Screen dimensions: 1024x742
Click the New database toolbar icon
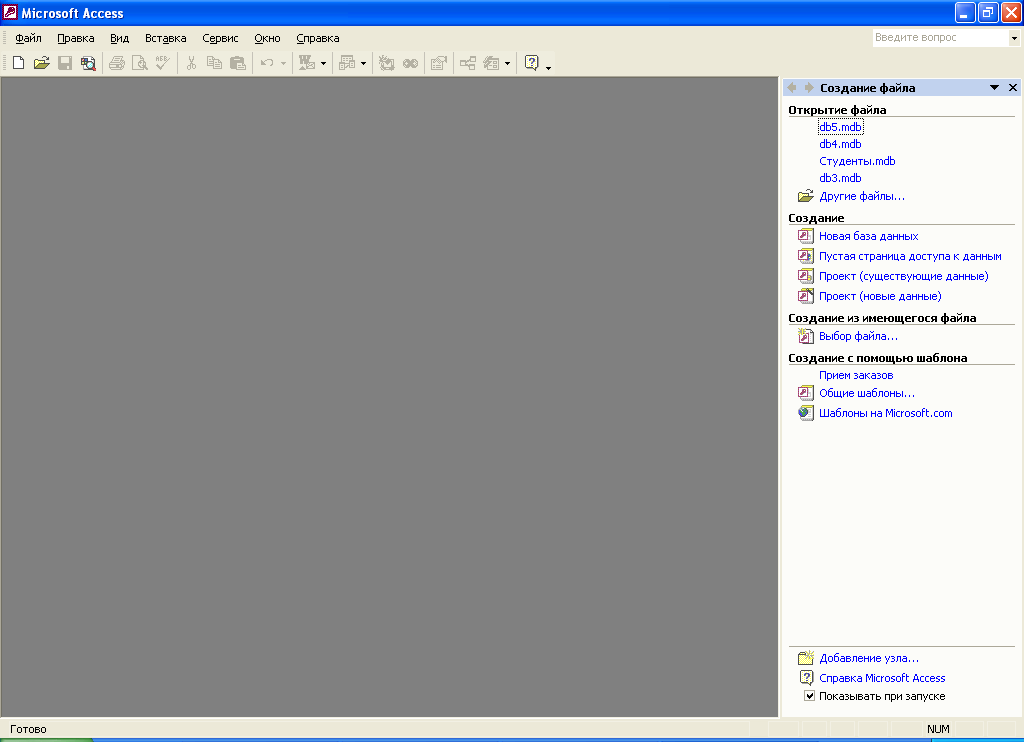[x=18, y=63]
